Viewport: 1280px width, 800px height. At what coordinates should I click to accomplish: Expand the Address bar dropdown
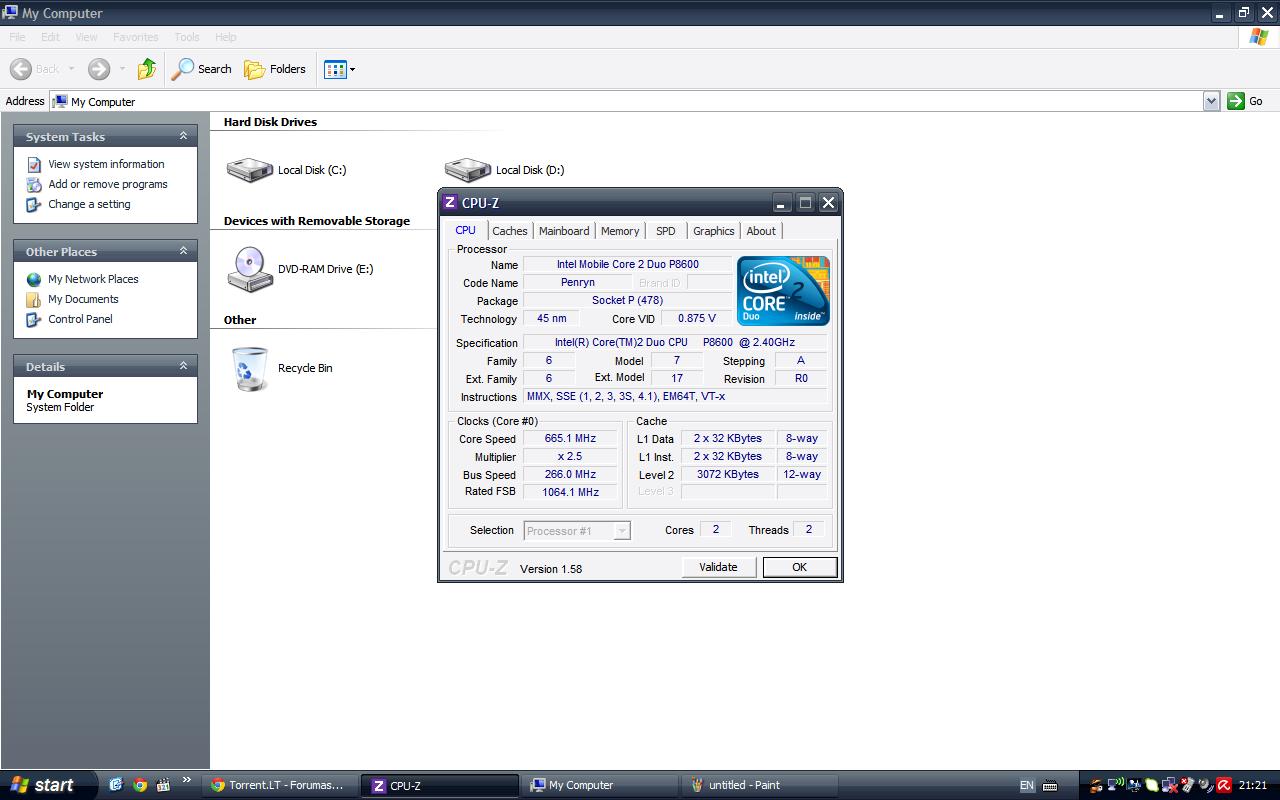[1211, 101]
